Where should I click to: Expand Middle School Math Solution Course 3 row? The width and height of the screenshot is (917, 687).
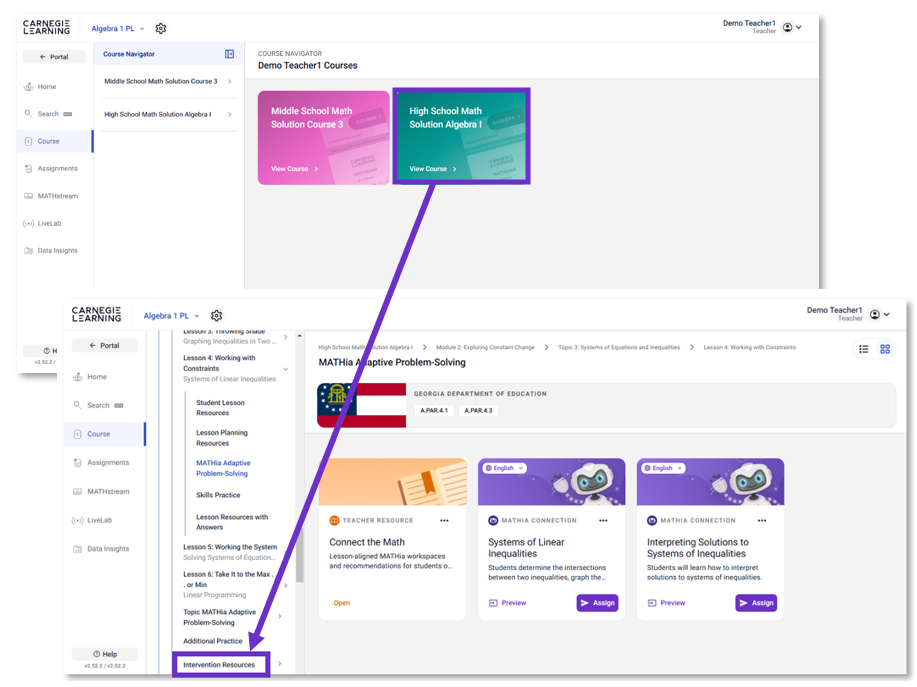(168, 81)
